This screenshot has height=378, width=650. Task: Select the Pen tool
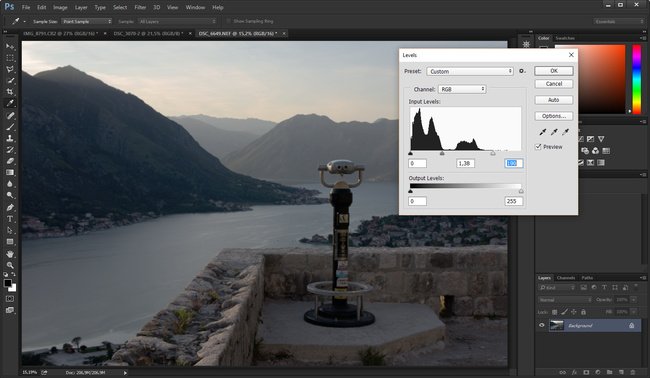(x=10, y=207)
